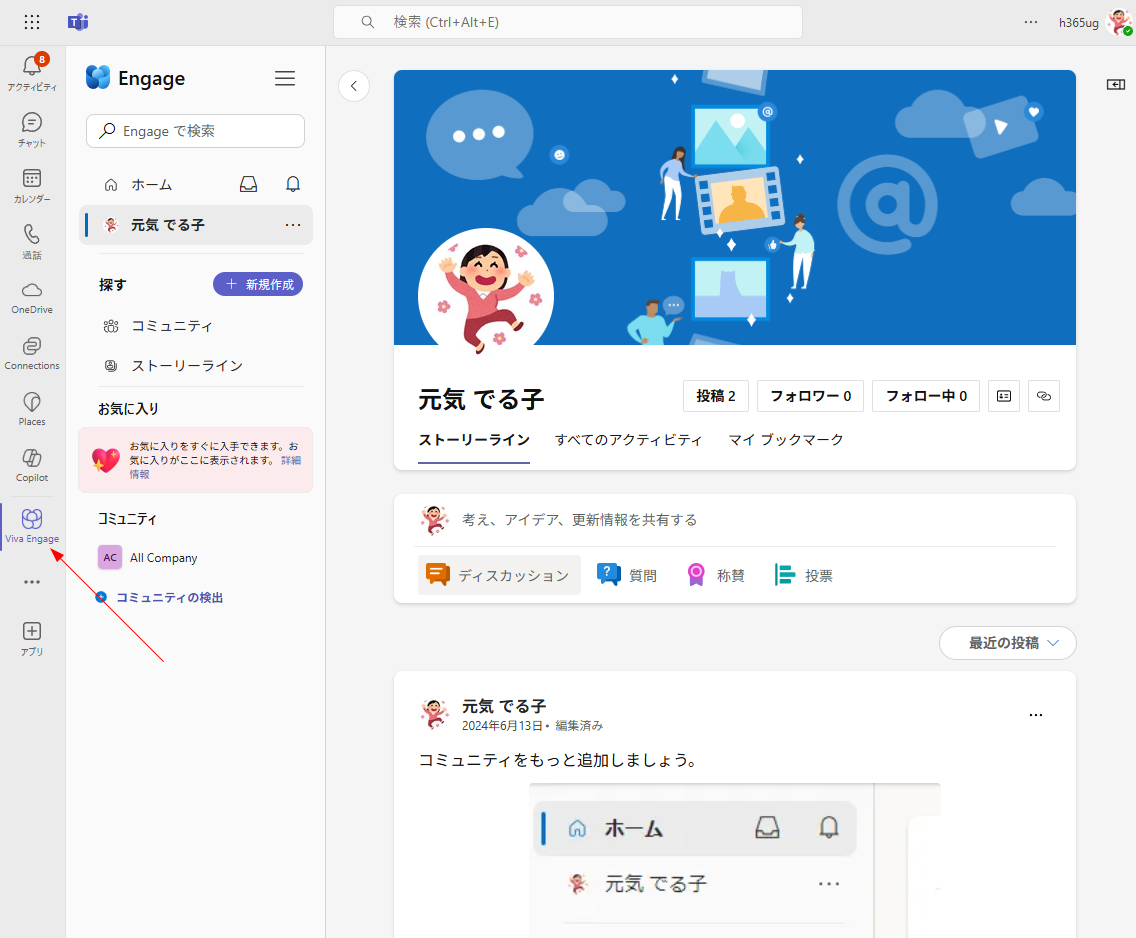This screenshot has width=1136, height=938.
Task: Switch to すべてのアクティビティ tab
Action: pos(628,440)
